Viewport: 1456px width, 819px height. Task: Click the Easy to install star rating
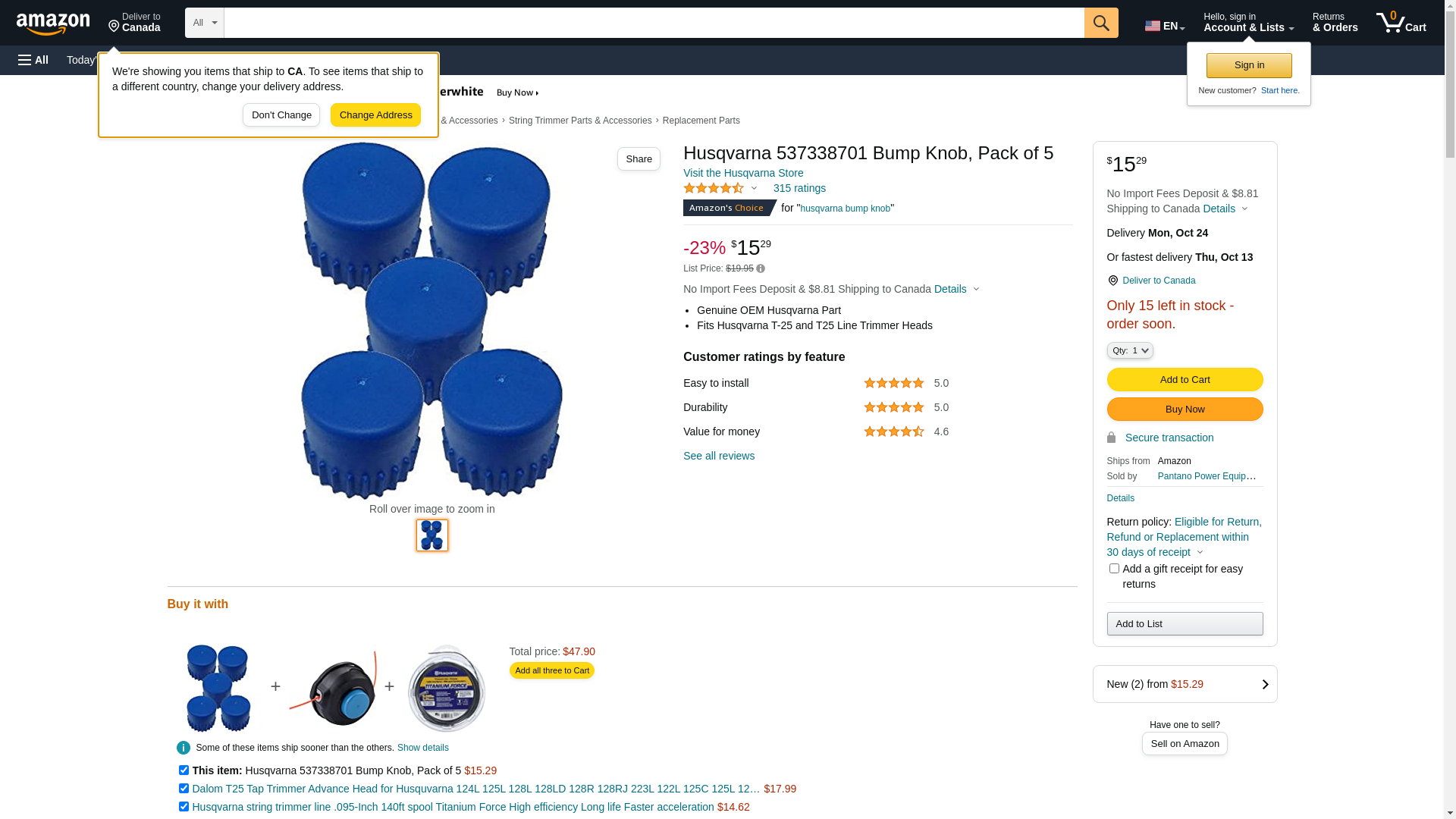click(x=894, y=383)
